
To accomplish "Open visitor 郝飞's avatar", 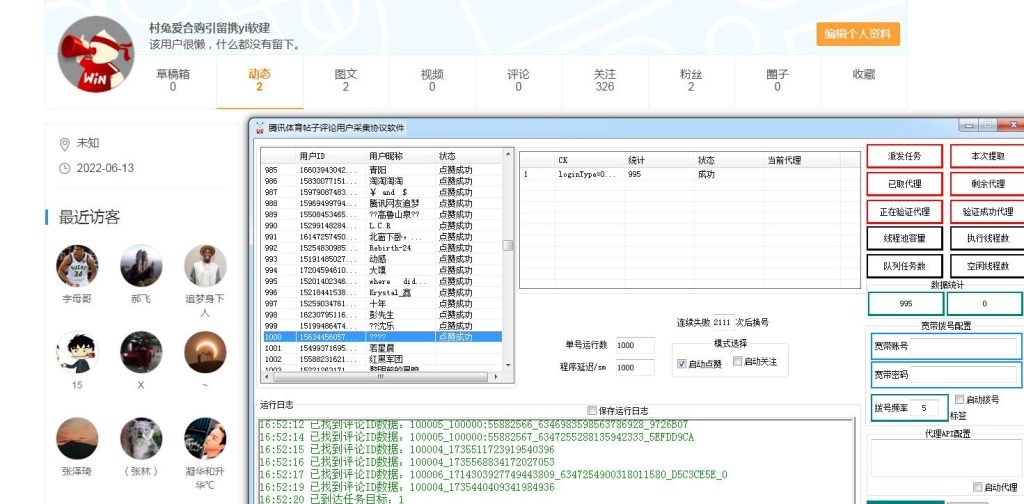I will (x=141, y=266).
